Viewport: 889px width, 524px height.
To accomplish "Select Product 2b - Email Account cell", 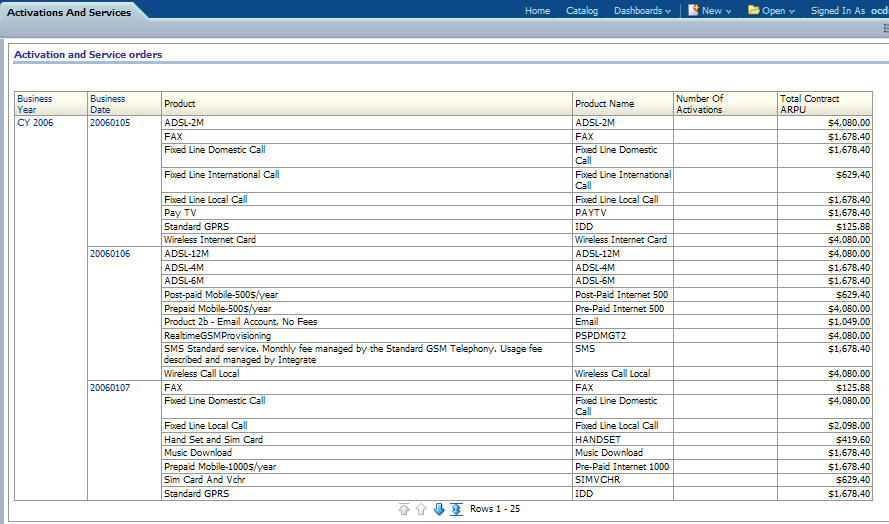I will click(367, 322).
